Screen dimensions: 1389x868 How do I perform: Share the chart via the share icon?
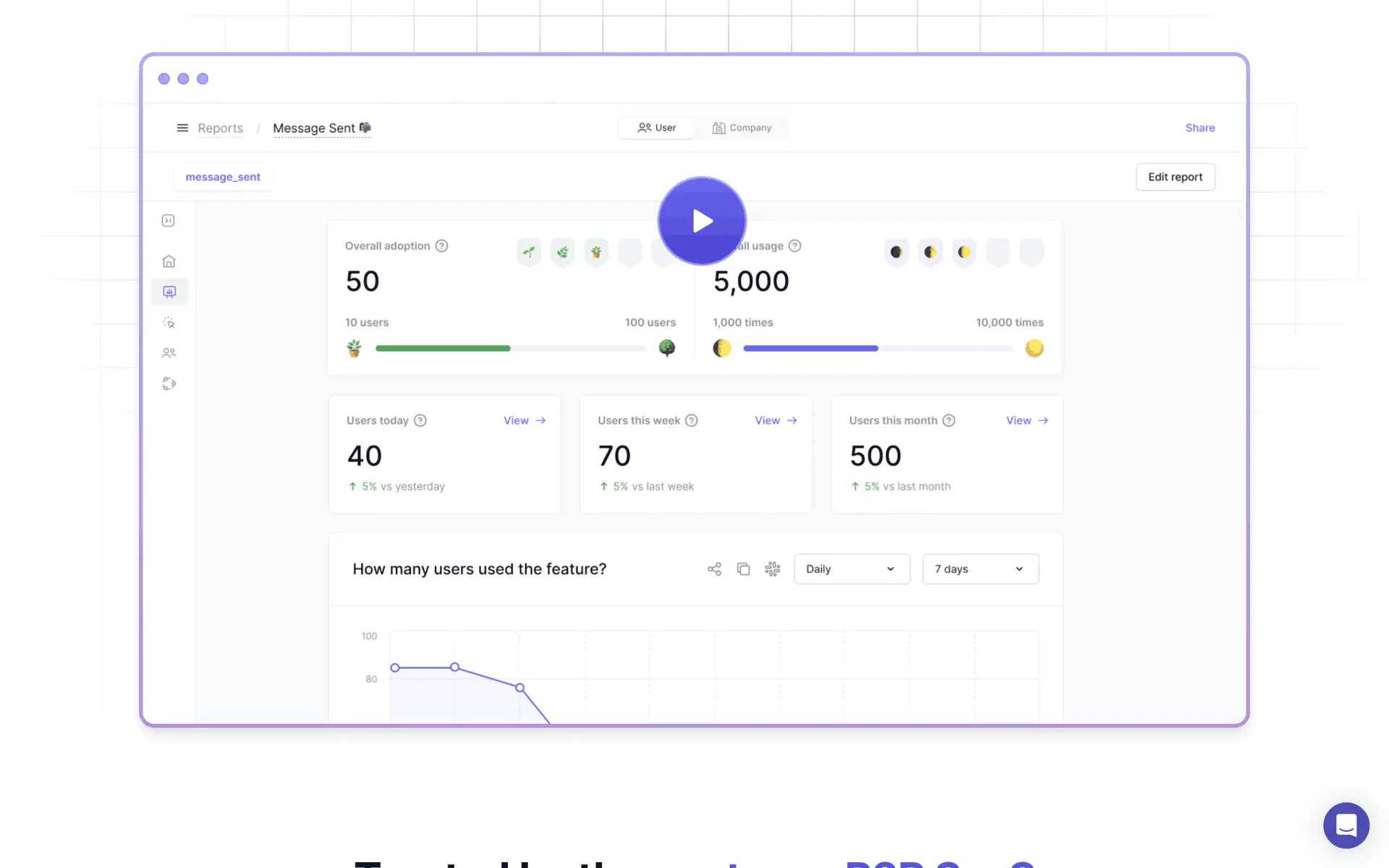[x=714, y=569]
